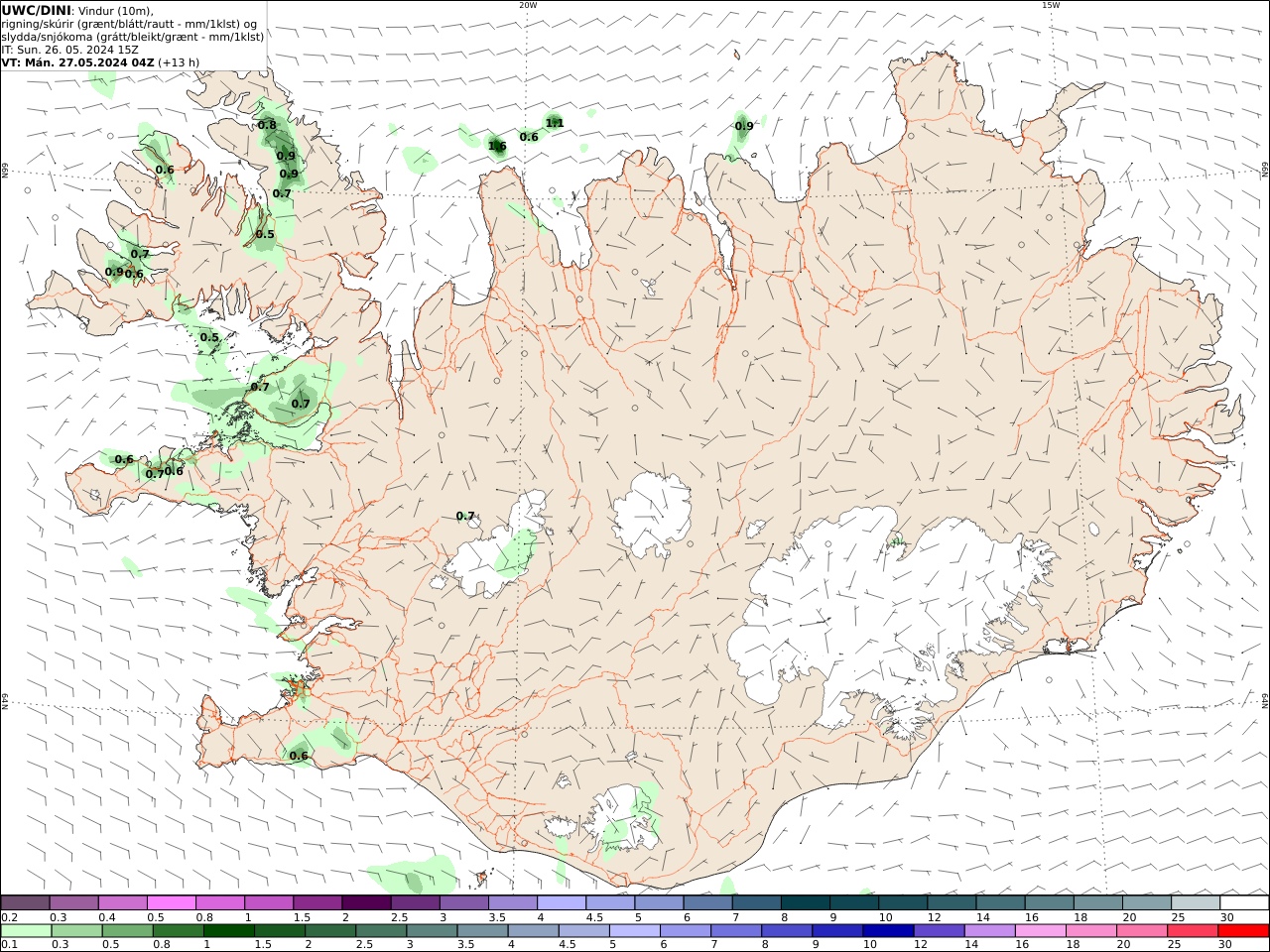Click the light lavender swatch labelled 4 in the upper legend
1270x952 pixels.
pos(561,902)
